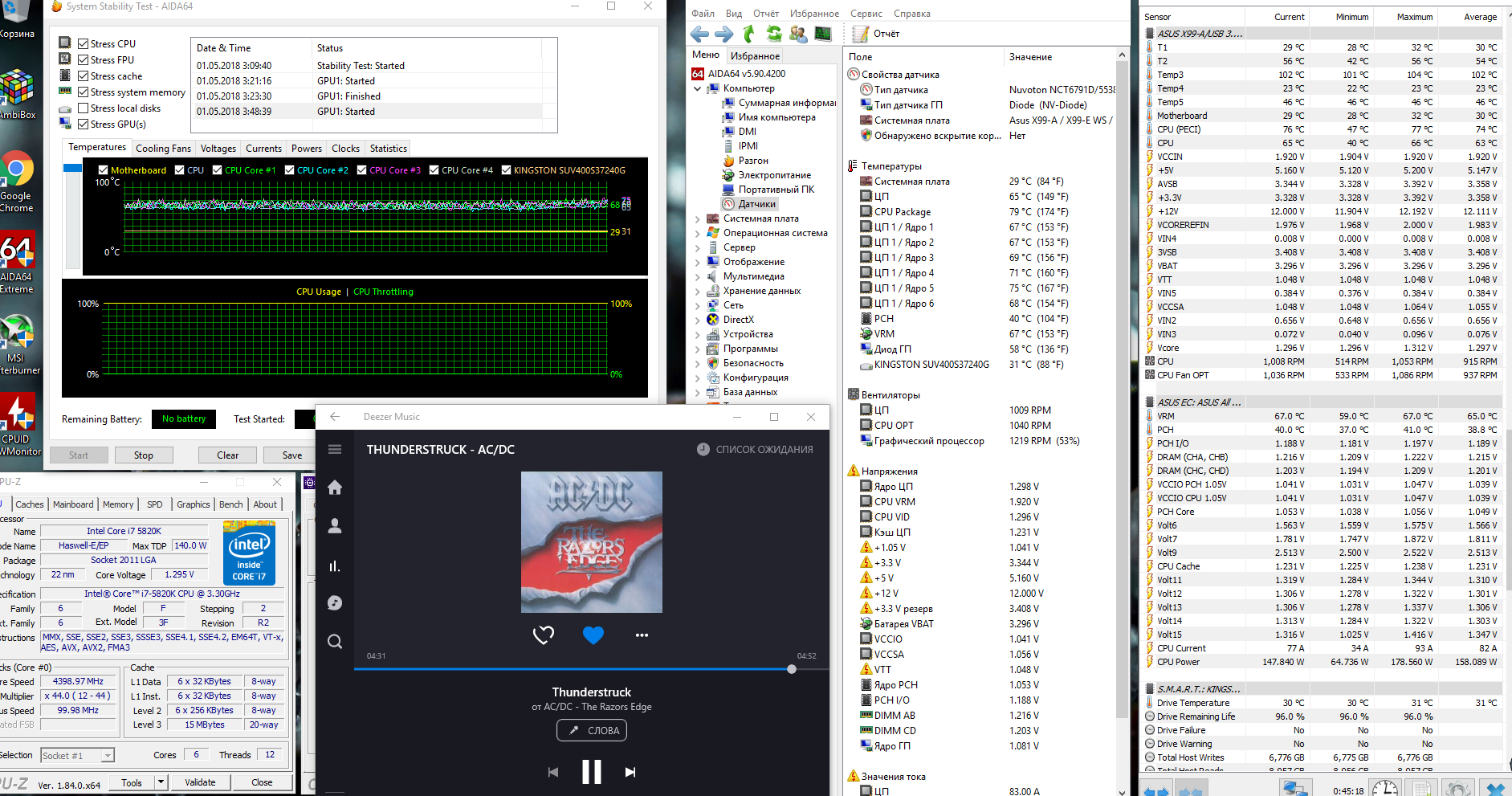
Task: Switch to the Voltages tab
Action: (x=218, y=149)
